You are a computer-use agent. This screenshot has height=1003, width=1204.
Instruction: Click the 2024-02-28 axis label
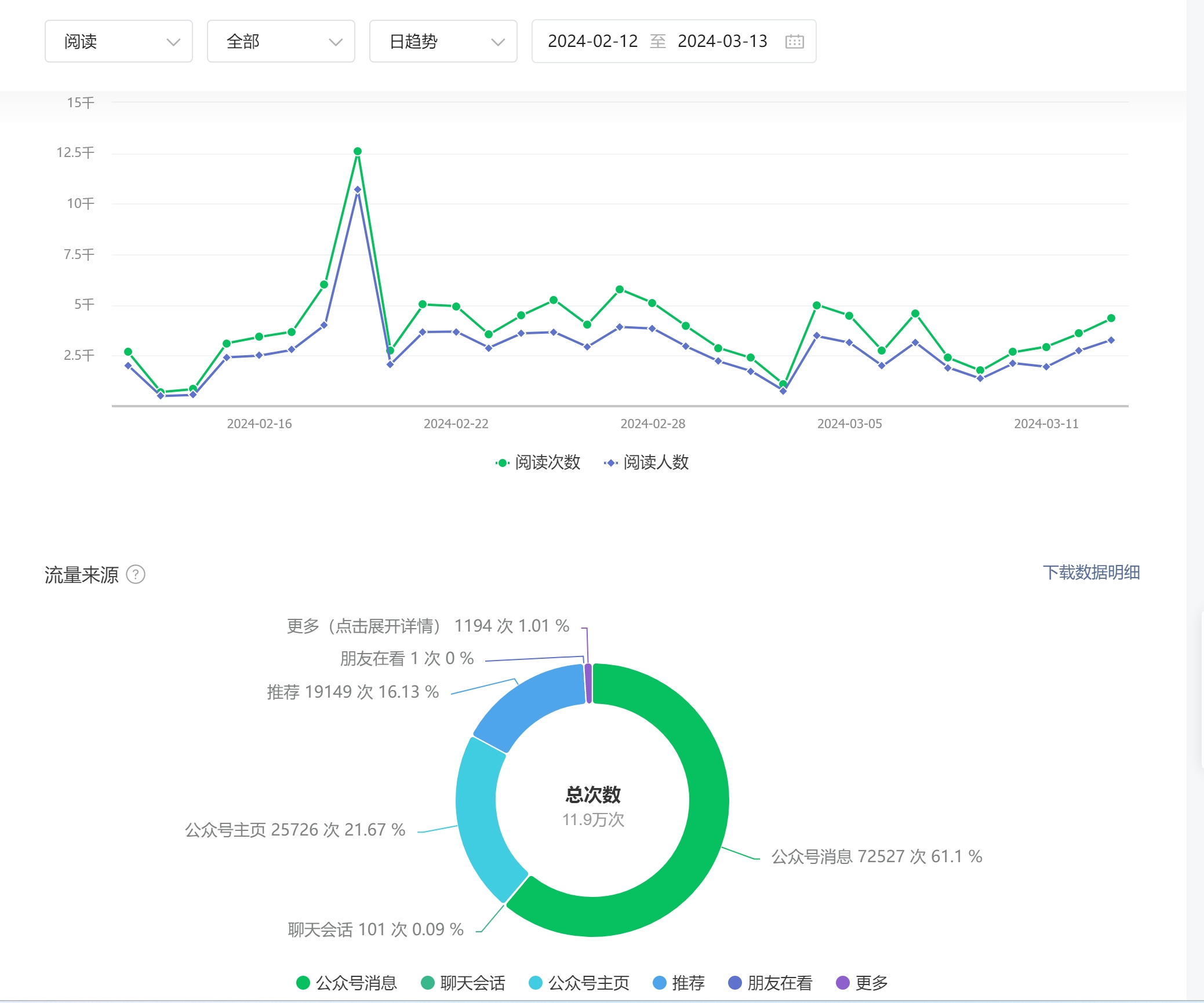653,424
